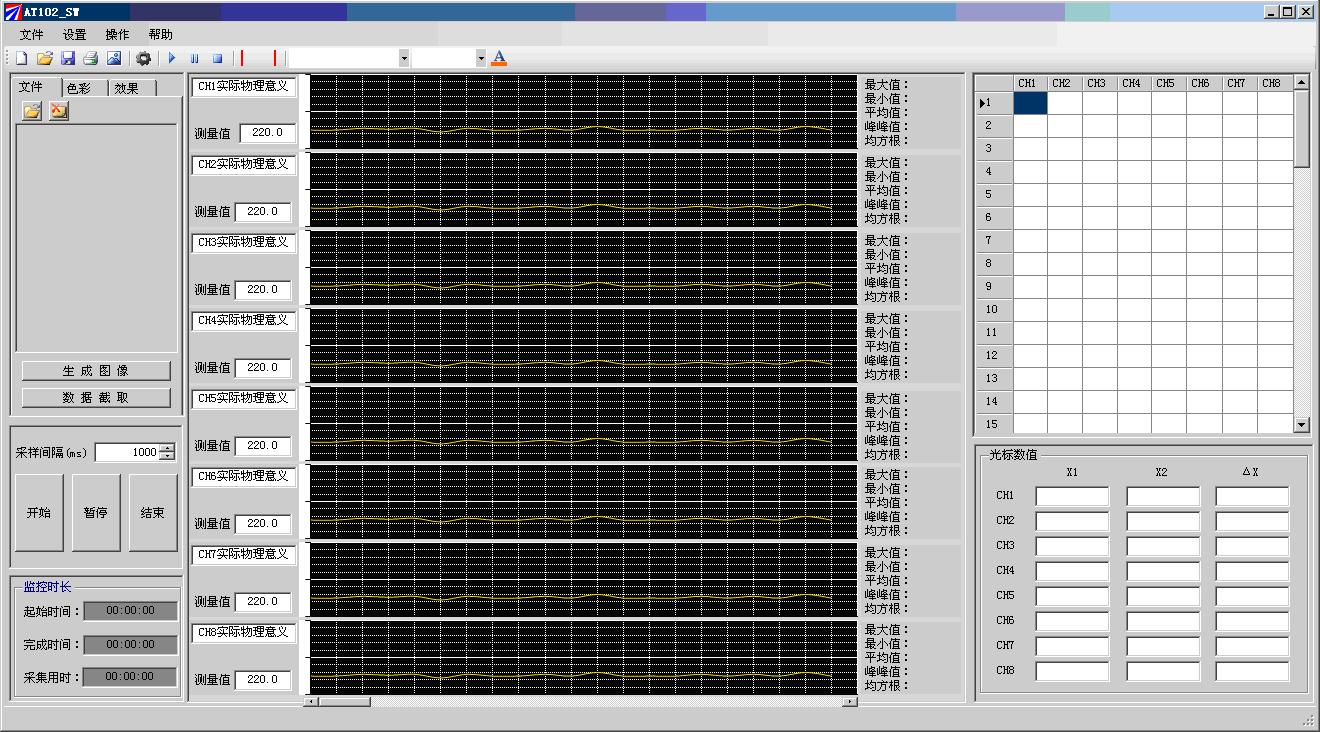Click the open folder icon in 文件 tab

pyautogui.click(x=32, y=111)
